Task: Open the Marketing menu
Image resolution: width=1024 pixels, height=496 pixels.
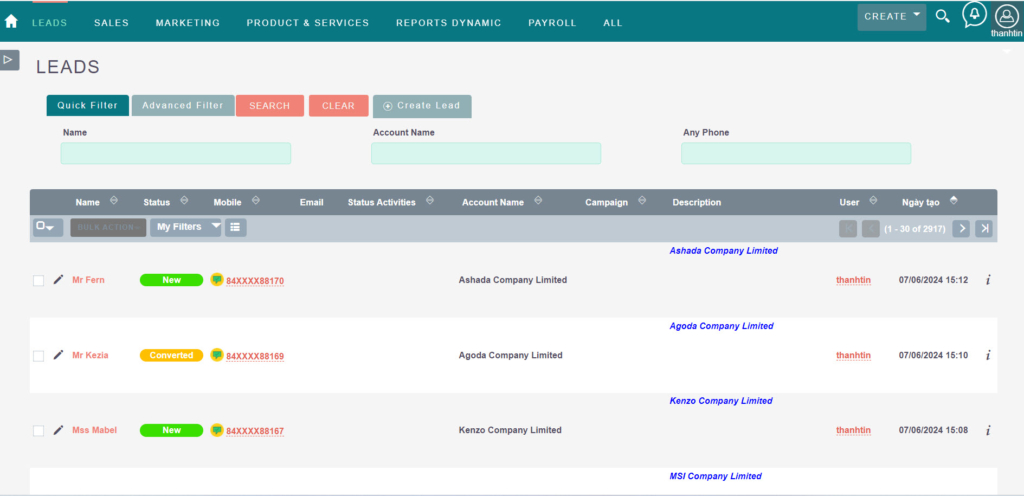Action: (187, 23)
